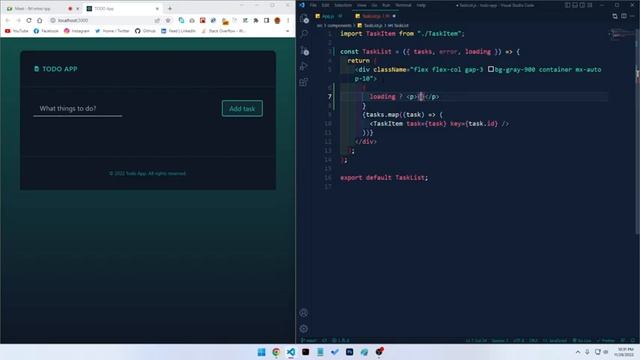Screen dimensions: 640x360
Task: Switch to the TaskList.js editor tab
Action: coord(375,16)
